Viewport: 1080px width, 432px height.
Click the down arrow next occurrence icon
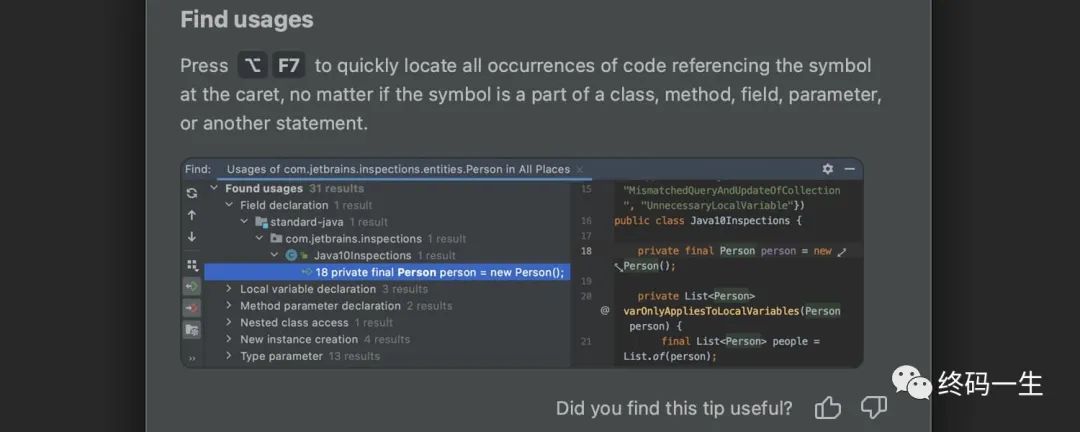192,237
